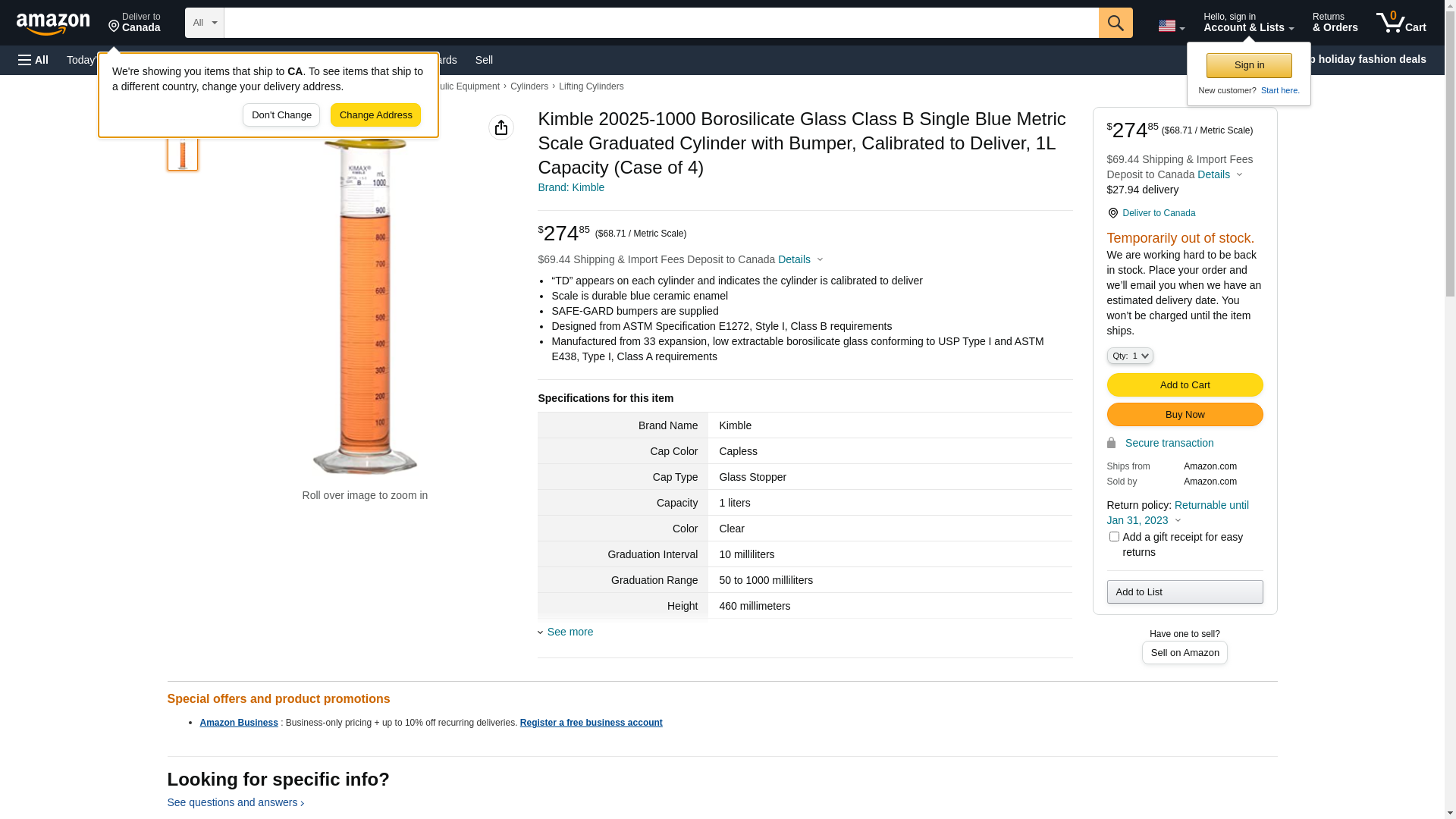Open Returns & Orders
This screenshot has width=1456, height=819.
click(x=1335, y=23)
